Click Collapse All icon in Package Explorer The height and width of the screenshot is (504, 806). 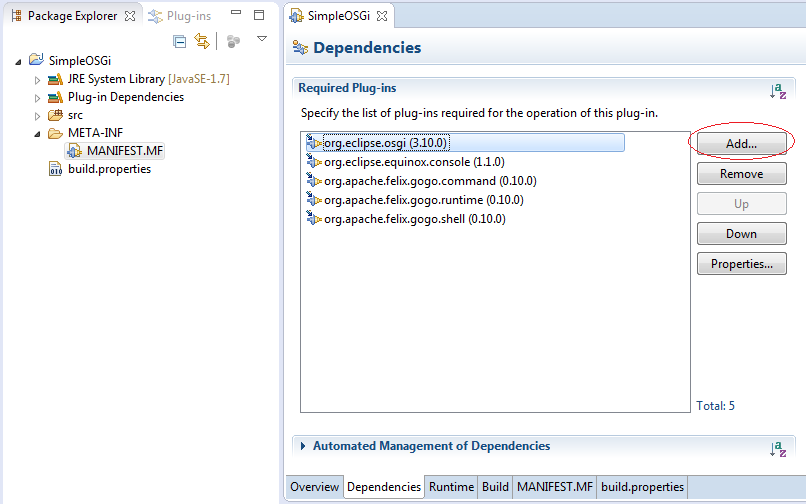[179, 41]
